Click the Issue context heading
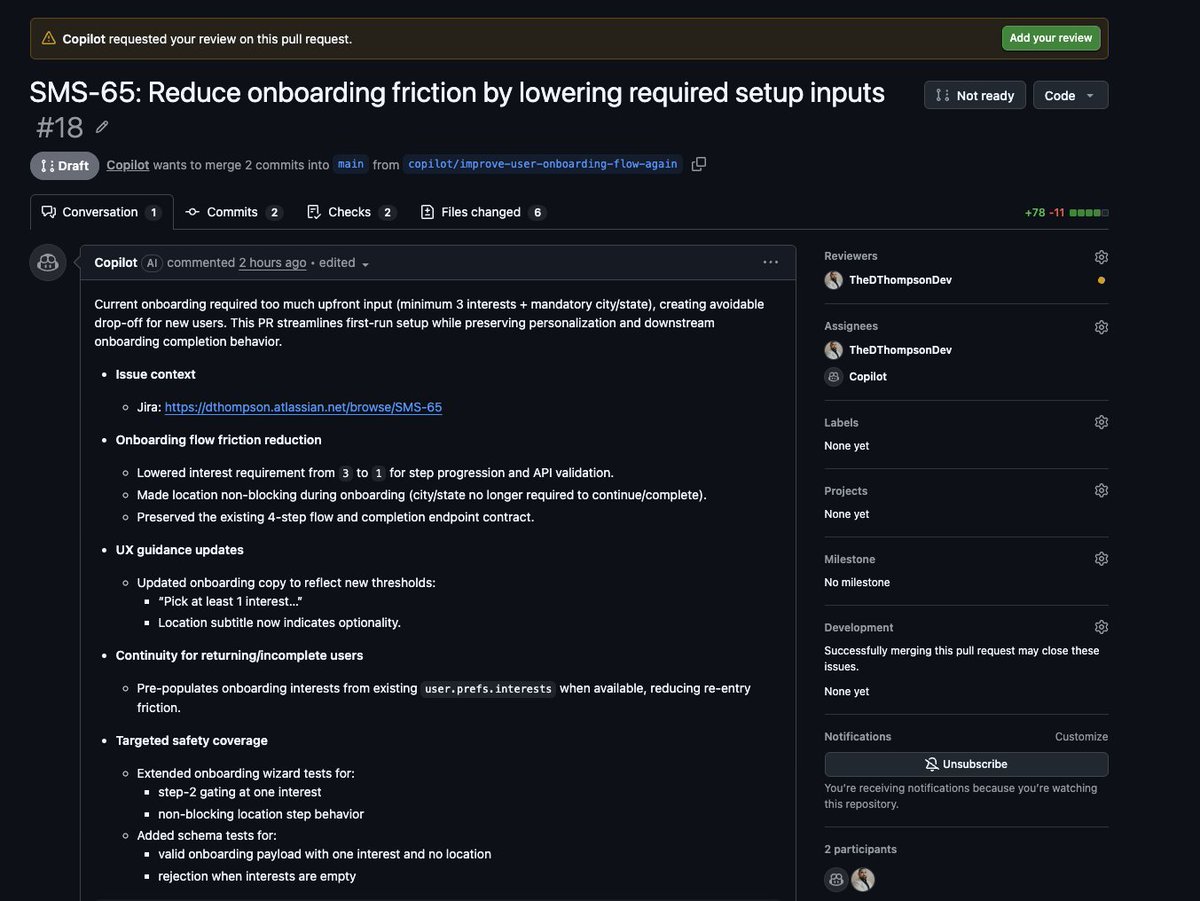1200x901 pixels. 156,374
